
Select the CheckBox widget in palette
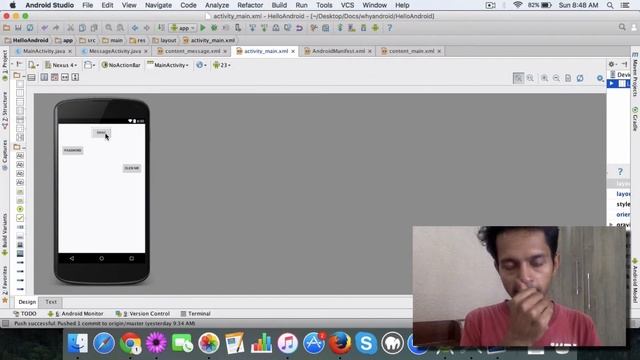click(x=20, y=218)
